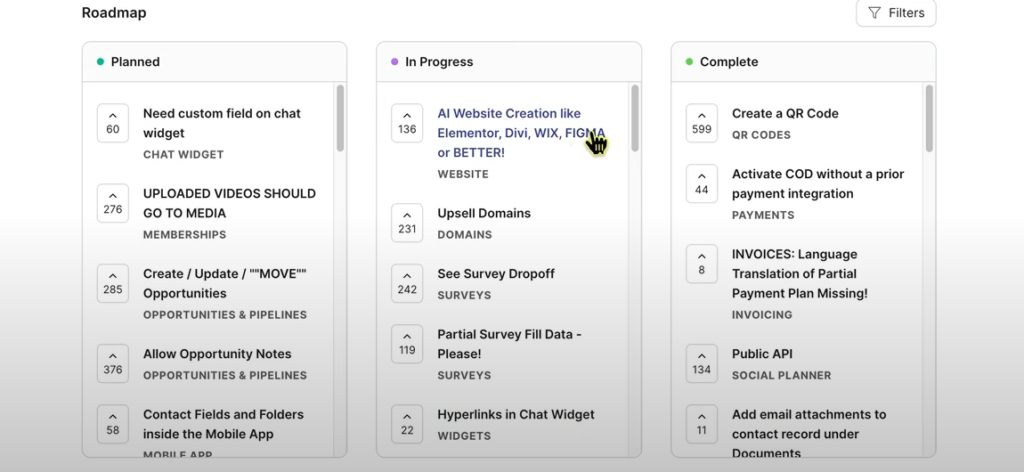
Task: Upvote the Upsell Domains item
Action: (407, 223)
